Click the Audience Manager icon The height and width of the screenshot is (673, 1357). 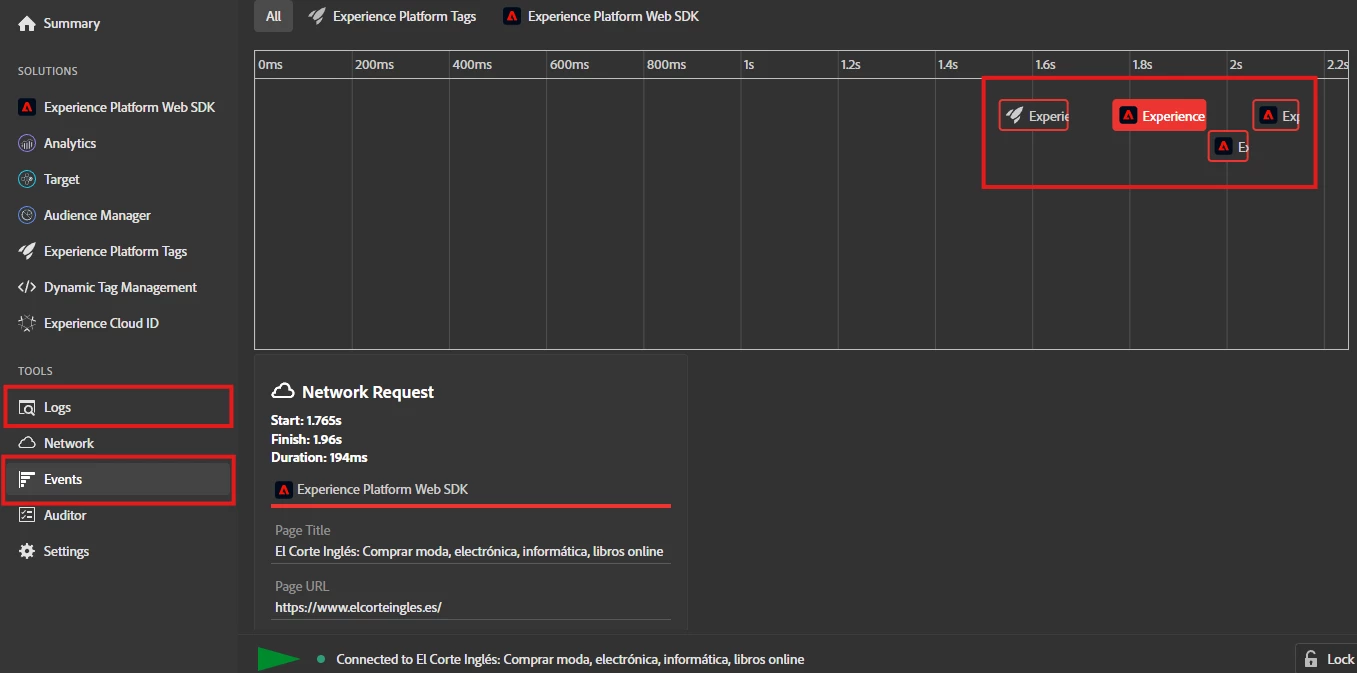[x=27, y=215]
